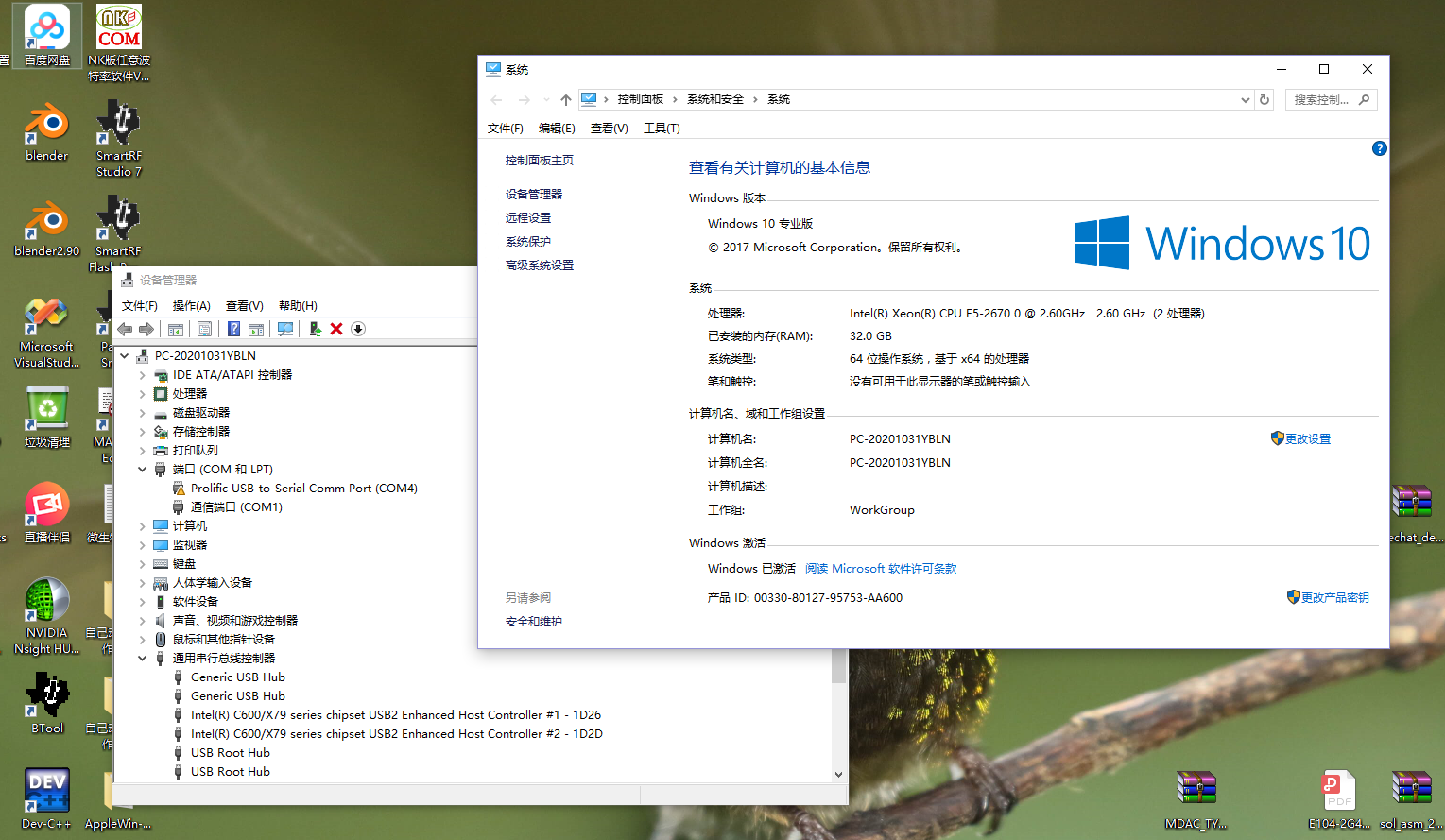Click Back arrow in Device Manager toolbar

tap(125, 329)
